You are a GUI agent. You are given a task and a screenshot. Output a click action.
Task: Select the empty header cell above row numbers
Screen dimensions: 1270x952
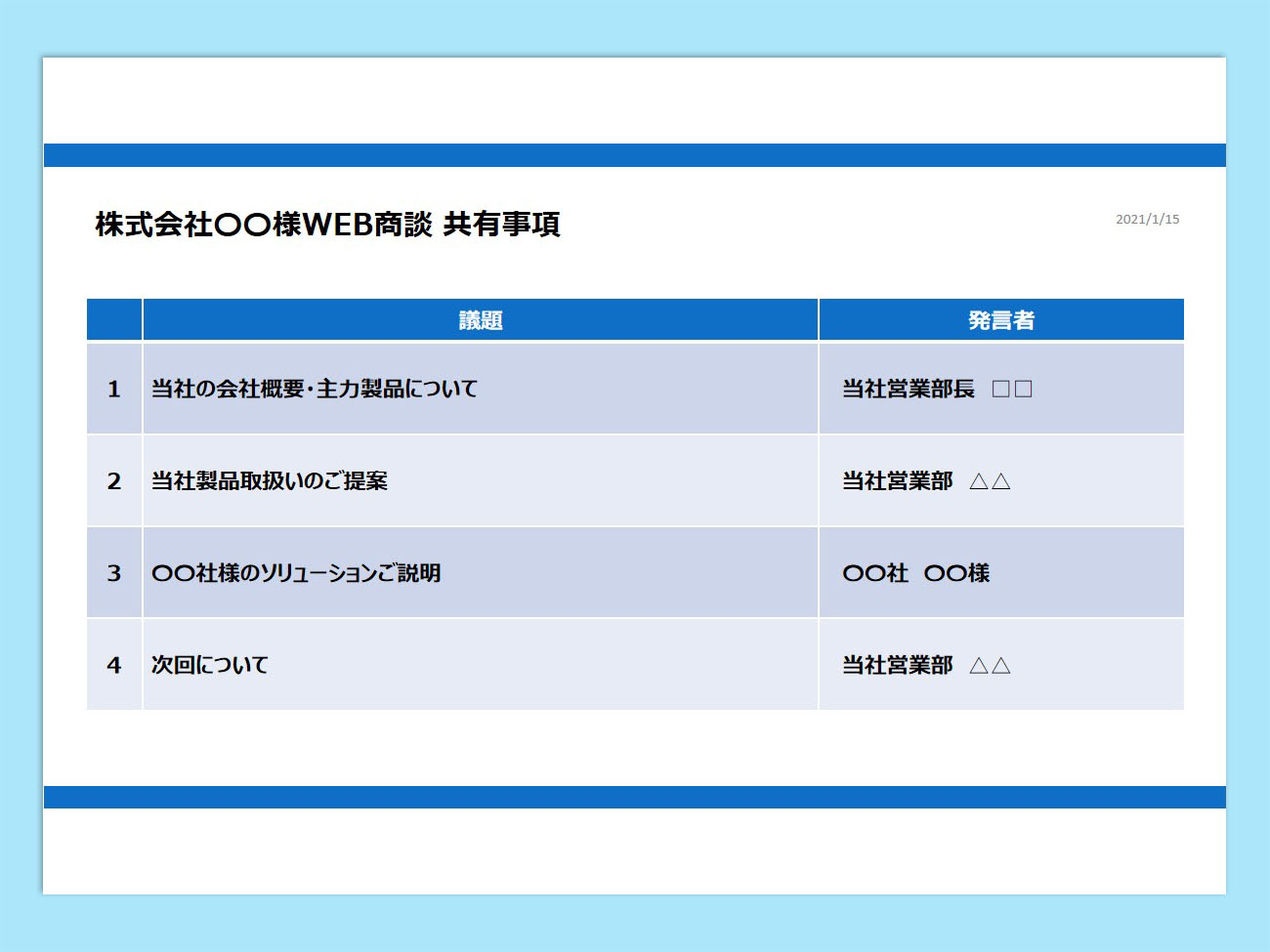point(114,320)
